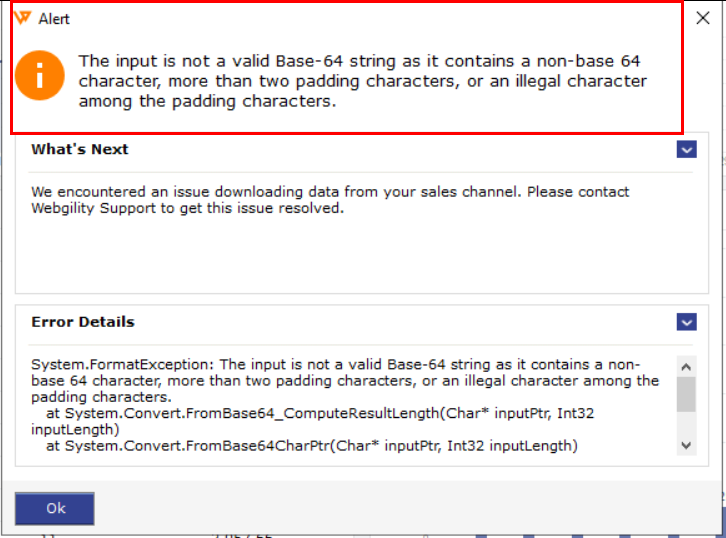Collapse the What's Next section
Viewport: 726px width, 538px height.
point(686,149)
